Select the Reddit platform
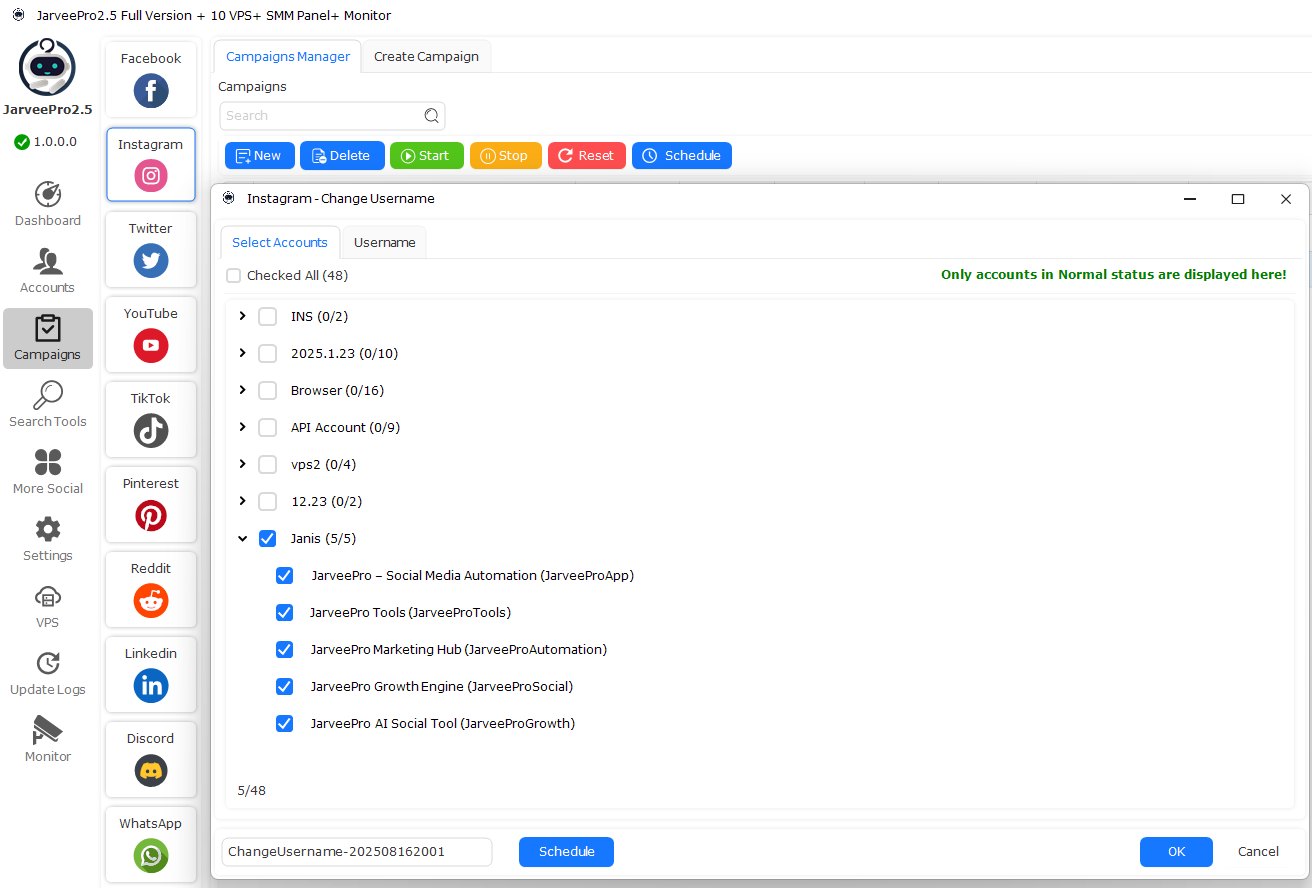Viewport: 1312px width, 888px height. pos(151,590)
